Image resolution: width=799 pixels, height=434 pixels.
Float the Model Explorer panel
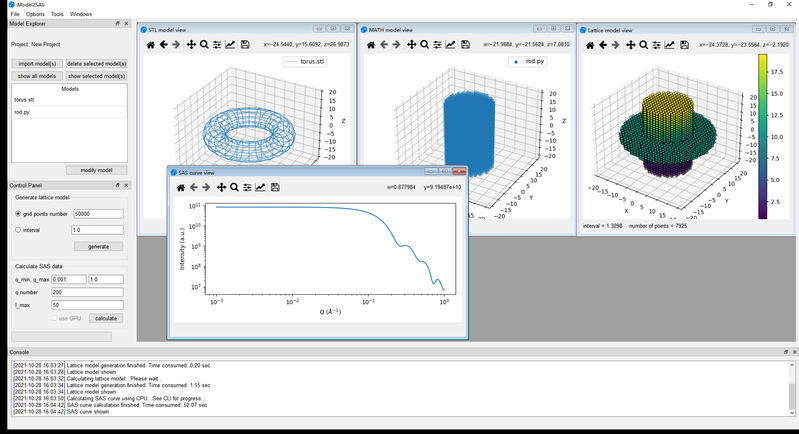tap(117, 23)
